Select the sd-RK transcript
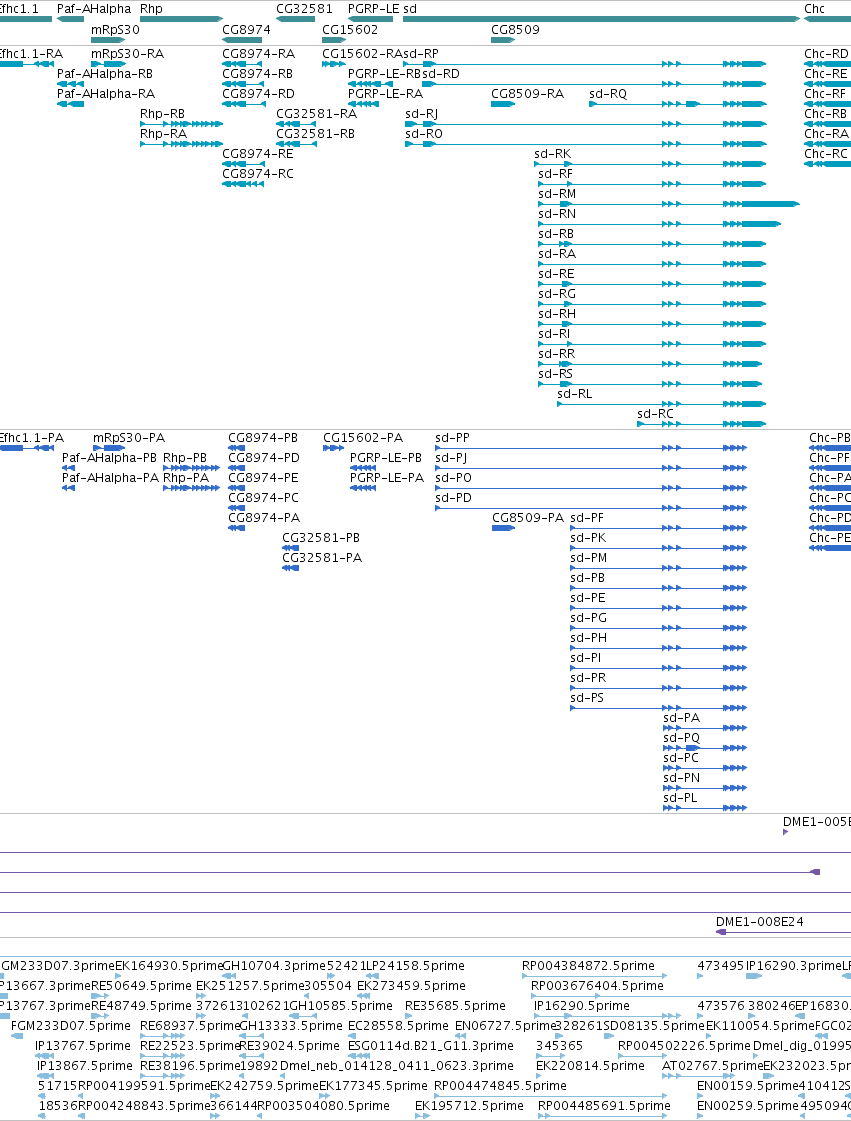Viewport: 851px width, 1121px height. tap(650, 164)
